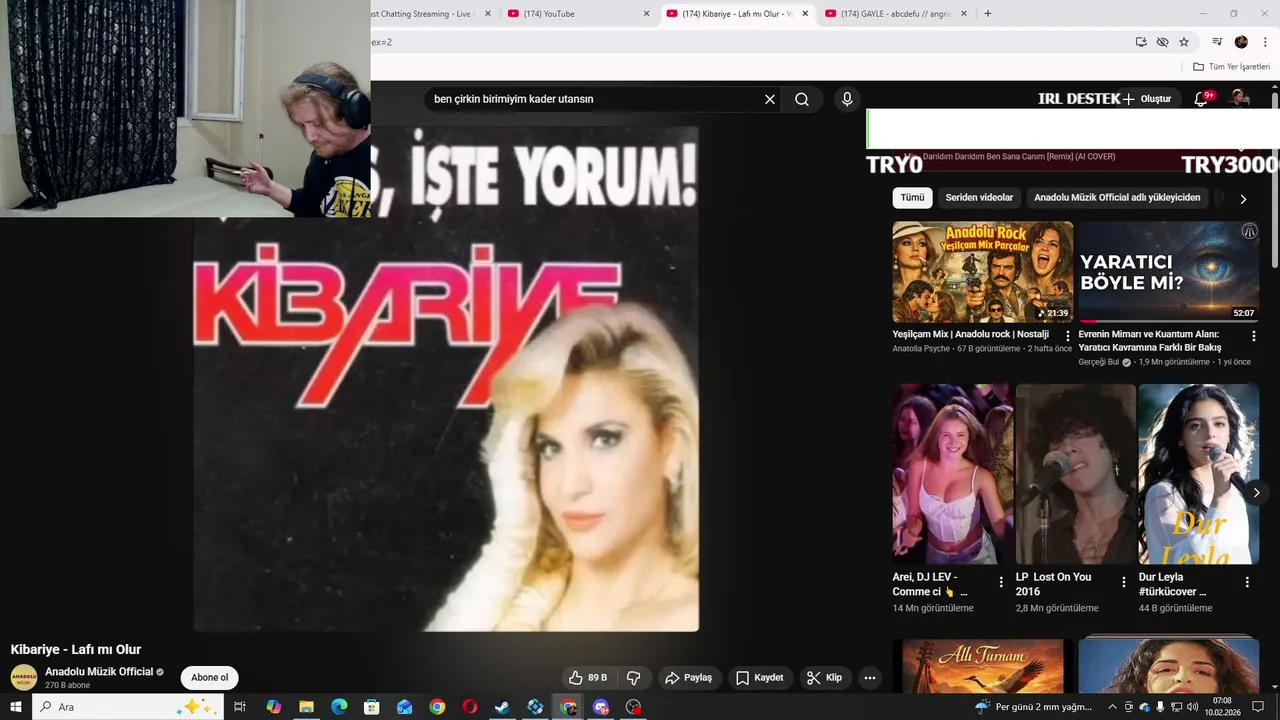Click the Klip clip button

point(825,677)
